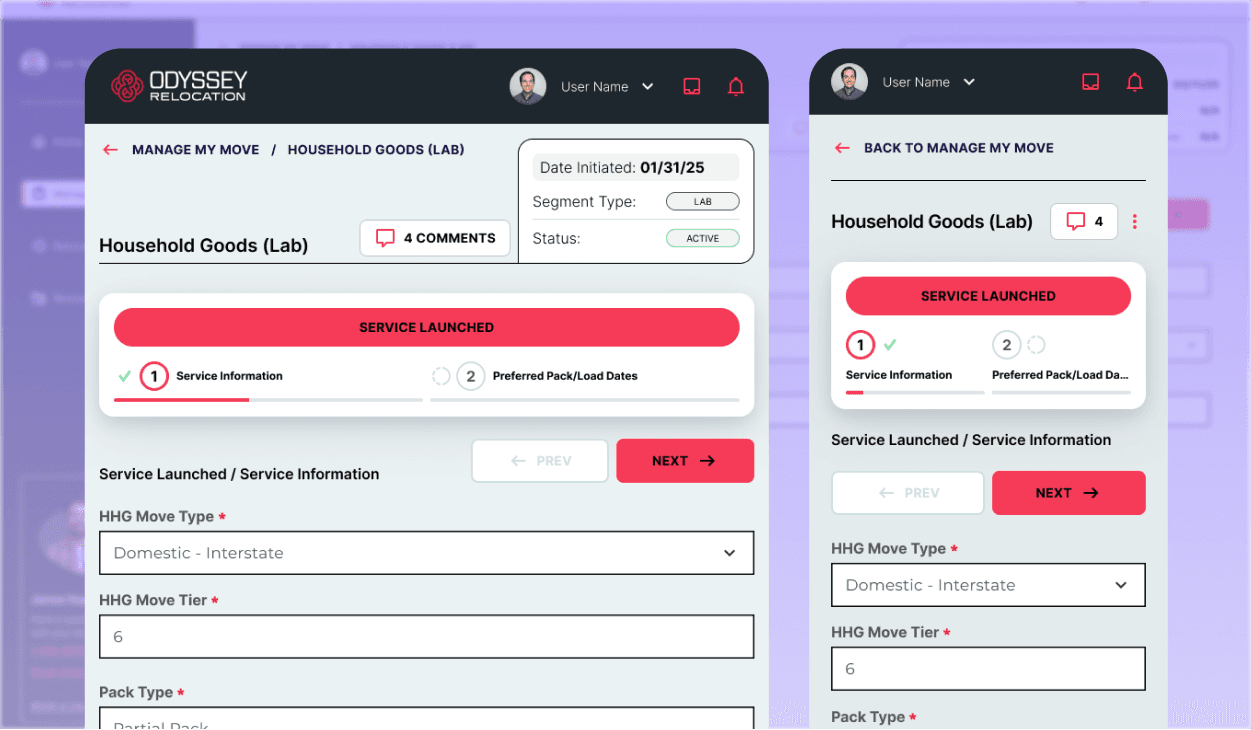Click the NEXT button in mobile view
The width and height of the screenshot is (1251, 730).
coord(1068,493)
